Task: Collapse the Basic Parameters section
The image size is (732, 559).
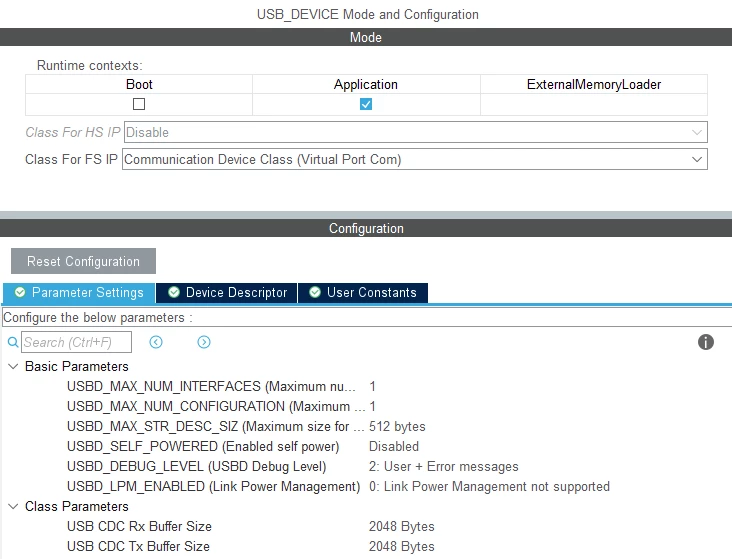Action: pos(14,367)
